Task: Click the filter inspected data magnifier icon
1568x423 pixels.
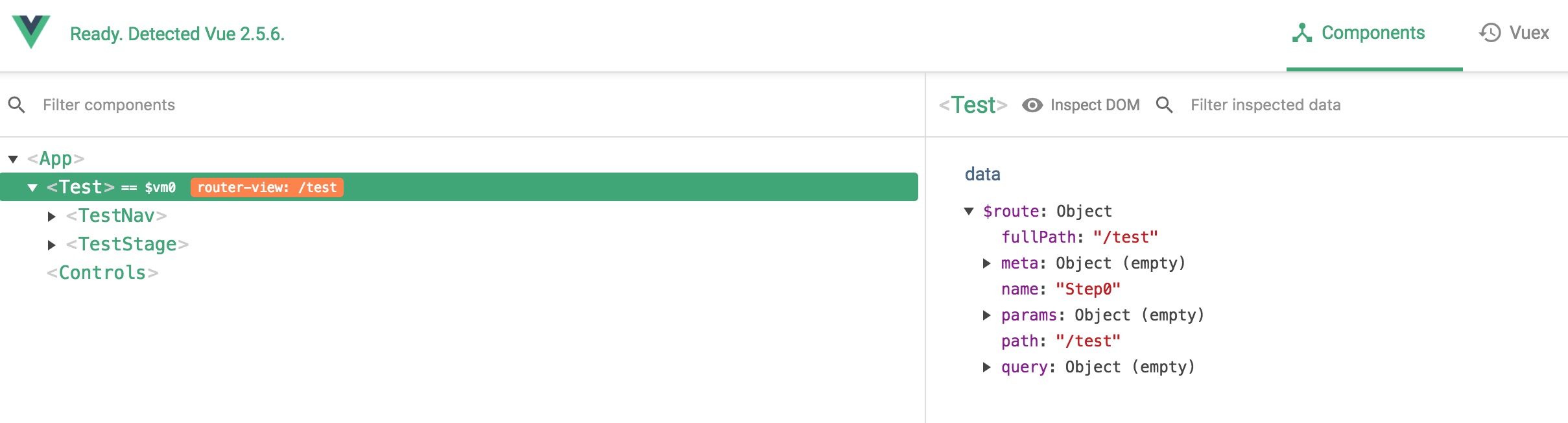Action: 1165,105
